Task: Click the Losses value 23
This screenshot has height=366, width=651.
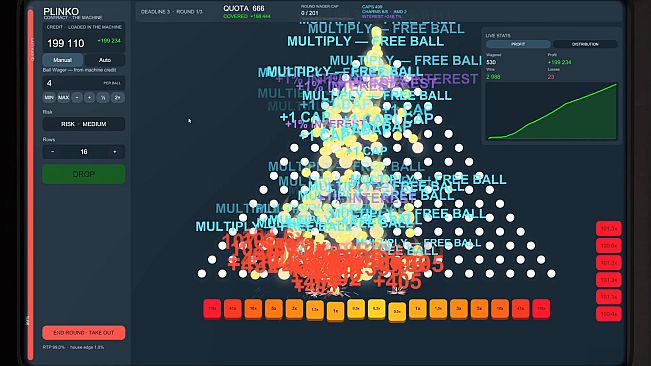Action: (x=551, y=77)
